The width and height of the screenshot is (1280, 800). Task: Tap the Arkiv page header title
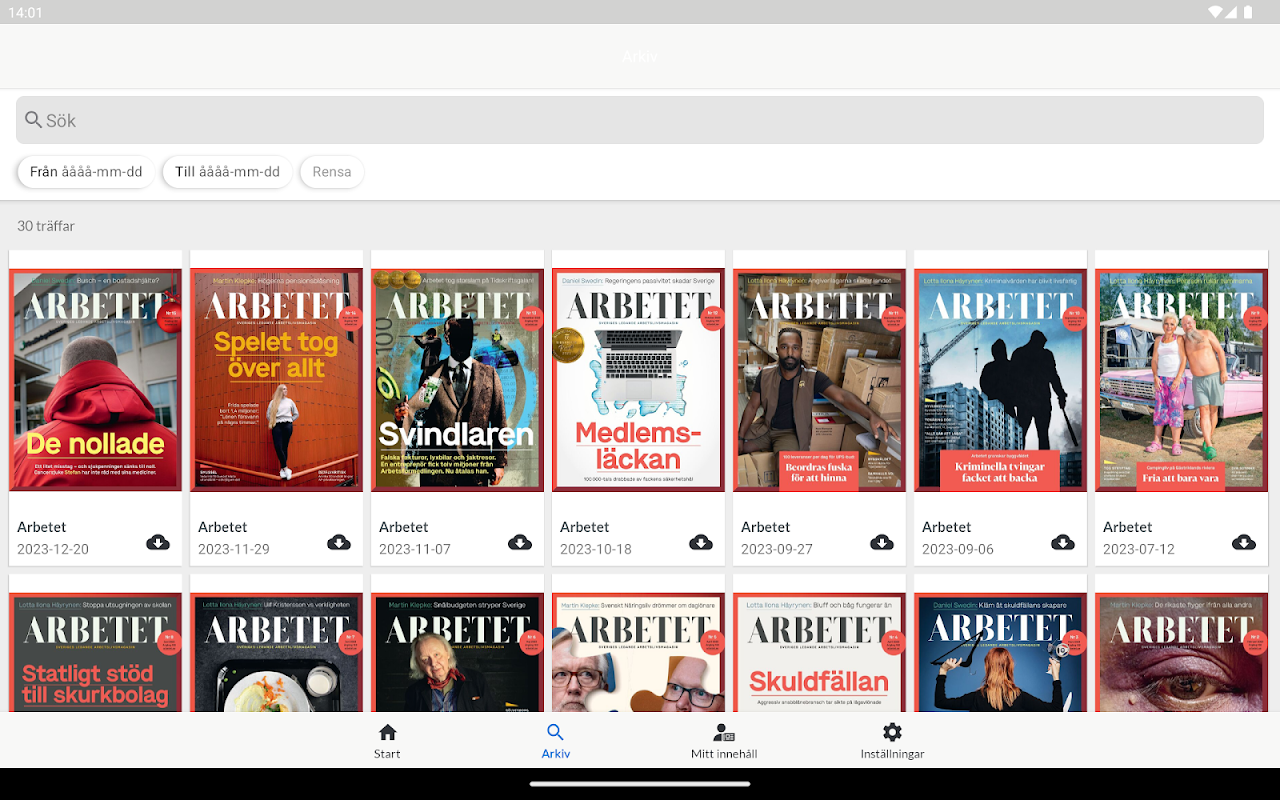(640, 56)
